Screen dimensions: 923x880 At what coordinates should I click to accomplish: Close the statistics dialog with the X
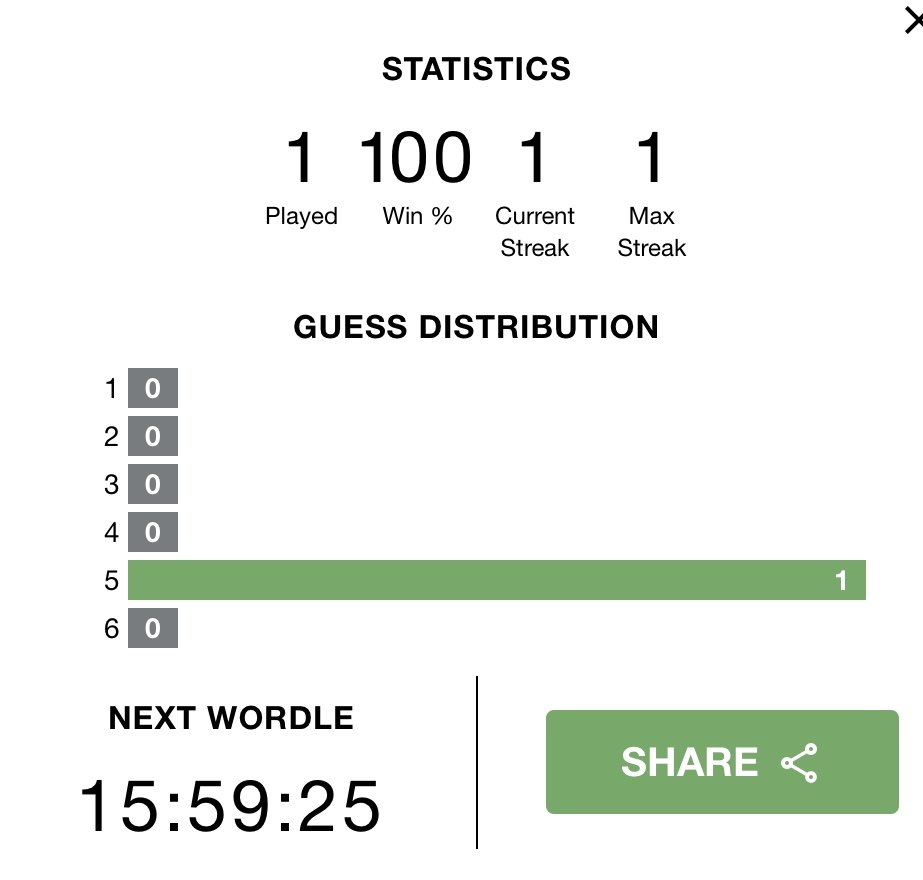(914, 22)
